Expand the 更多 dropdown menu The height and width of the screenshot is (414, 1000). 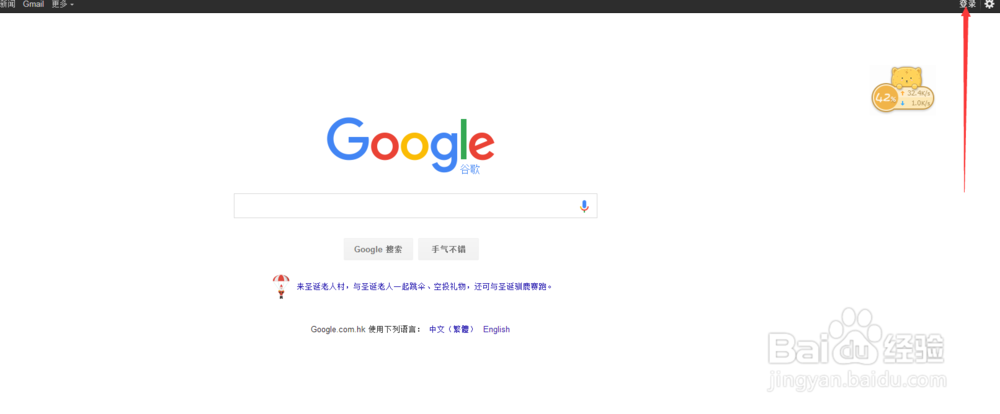62,4
